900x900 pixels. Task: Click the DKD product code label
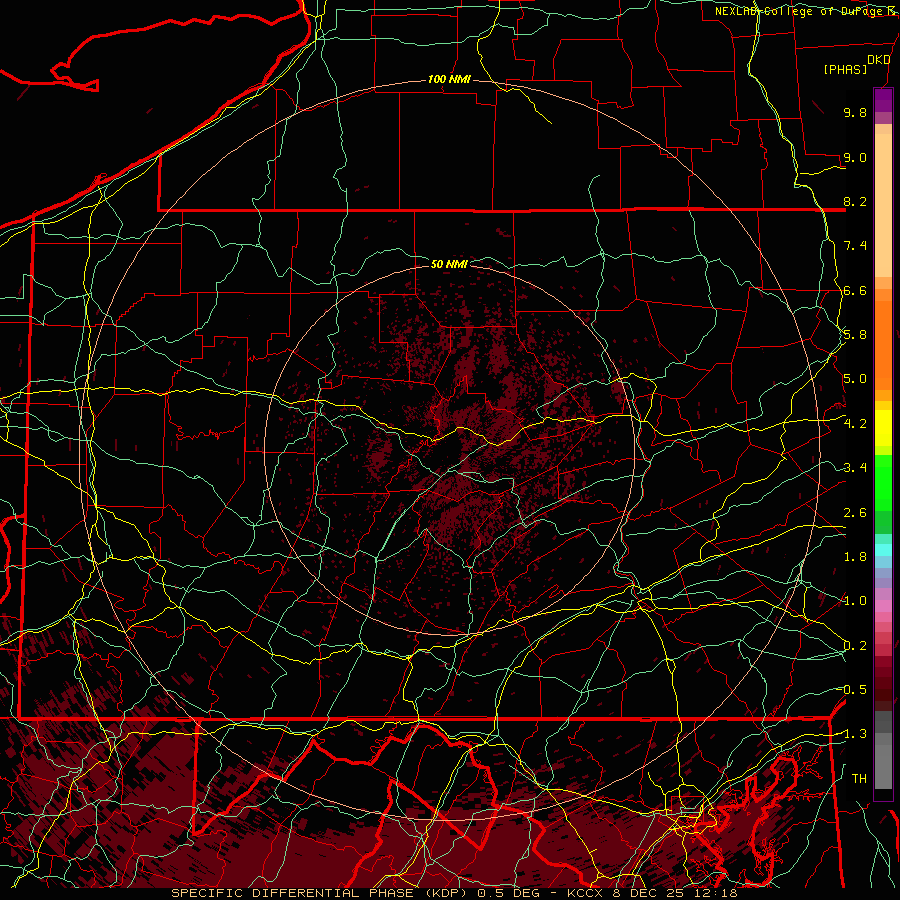click(879, 60)
